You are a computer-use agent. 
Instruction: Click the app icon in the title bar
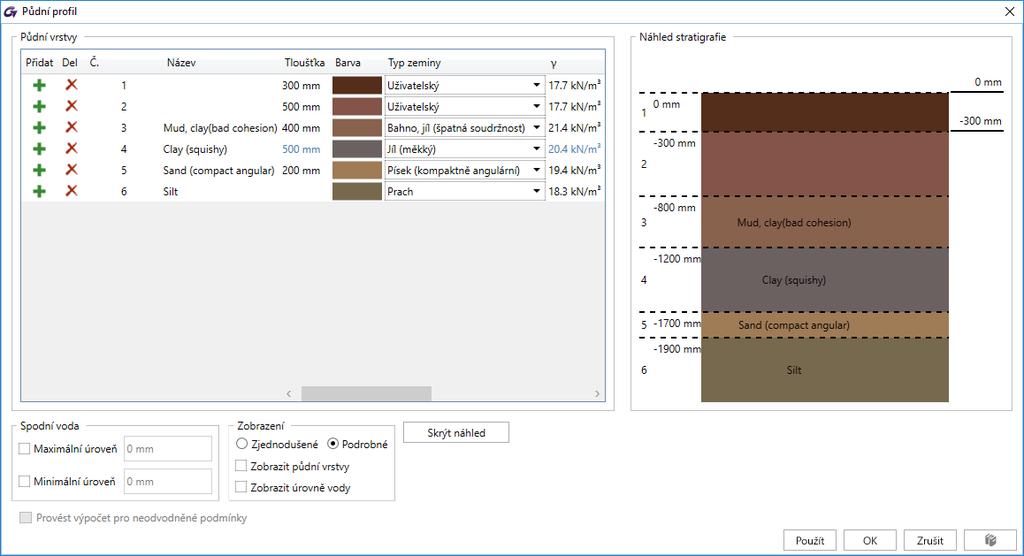click(x=10, y=12)
